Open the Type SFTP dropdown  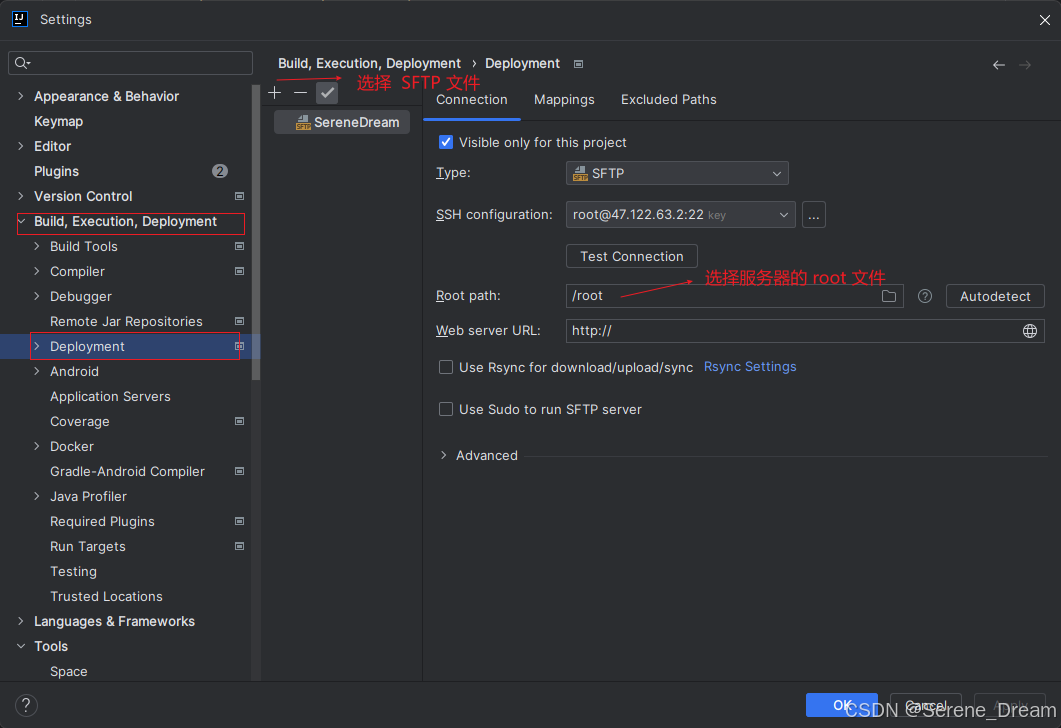[x=677, y=173]
